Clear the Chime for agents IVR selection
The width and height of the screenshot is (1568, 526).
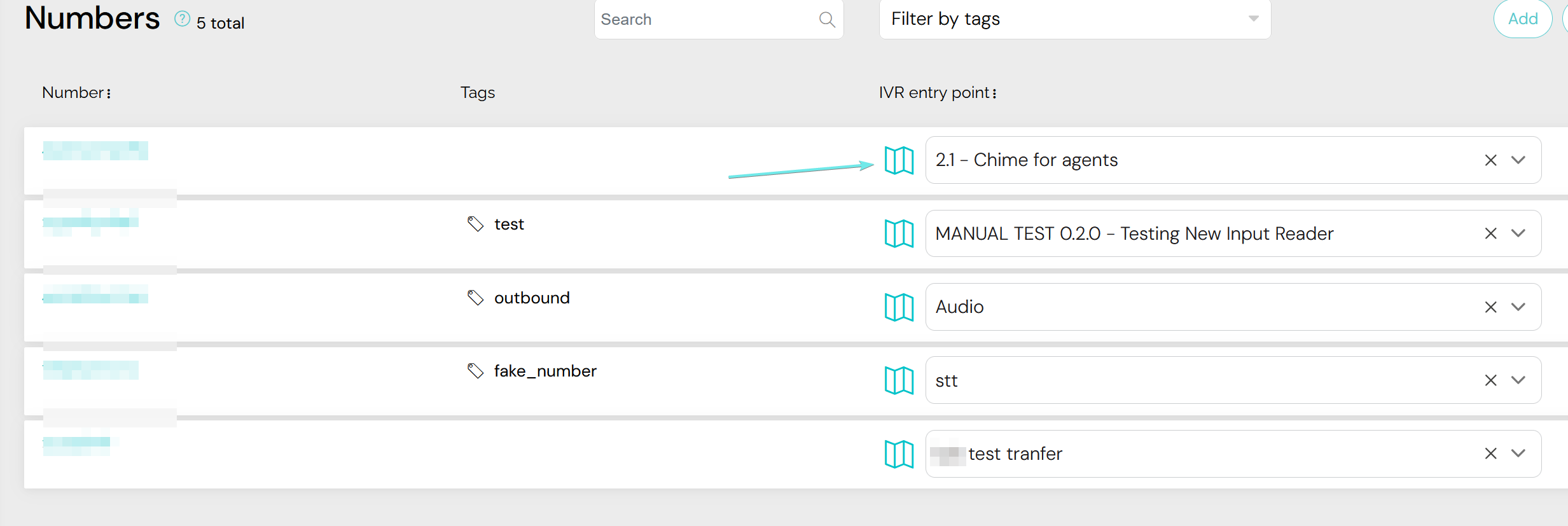pyautogui.click(x=1490, y=160)
